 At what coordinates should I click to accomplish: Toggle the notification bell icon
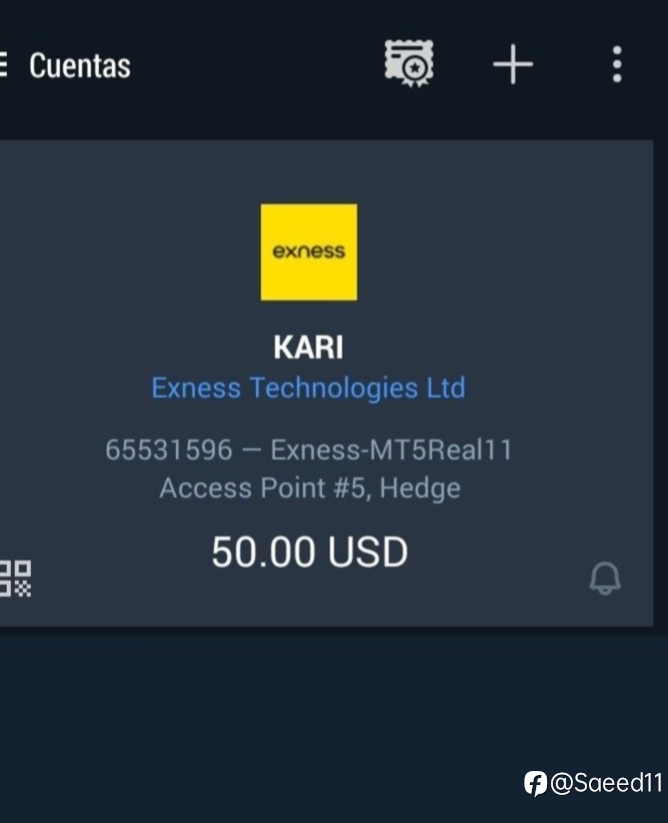[x=605, y=578]
